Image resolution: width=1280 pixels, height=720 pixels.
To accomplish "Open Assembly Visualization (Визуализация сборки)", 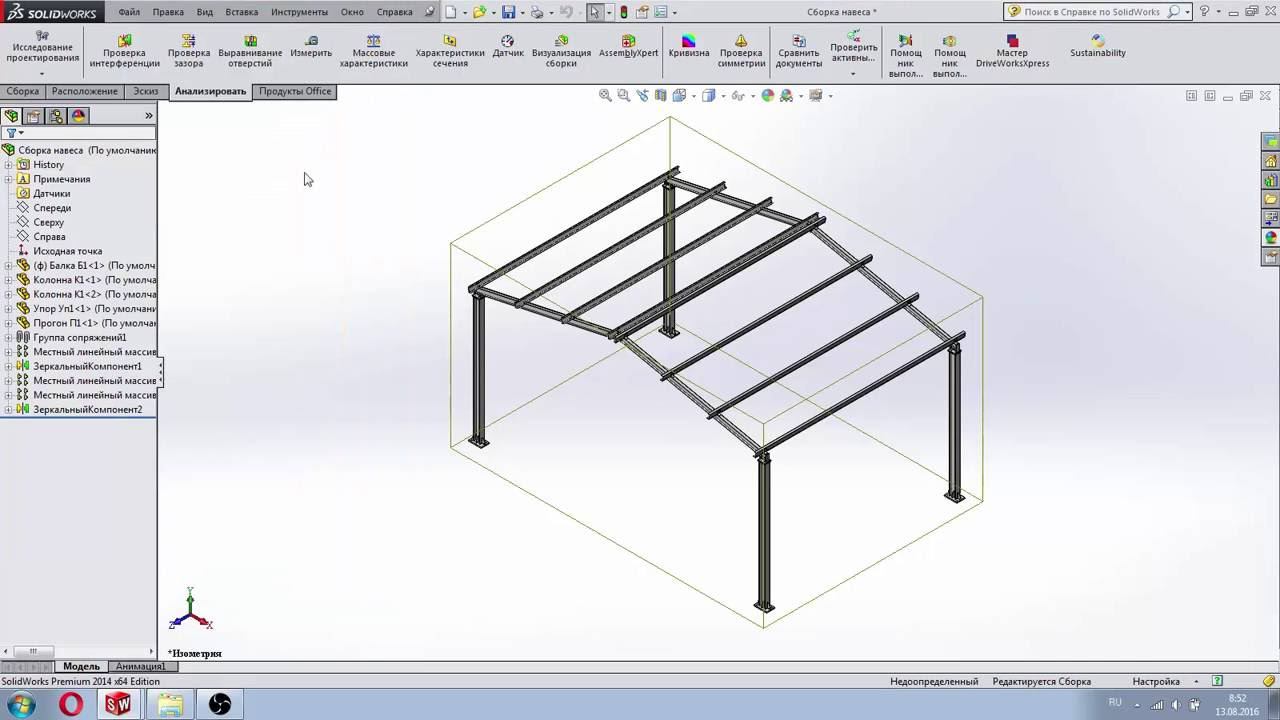I will pyautogui.click(x=561, y=52).
